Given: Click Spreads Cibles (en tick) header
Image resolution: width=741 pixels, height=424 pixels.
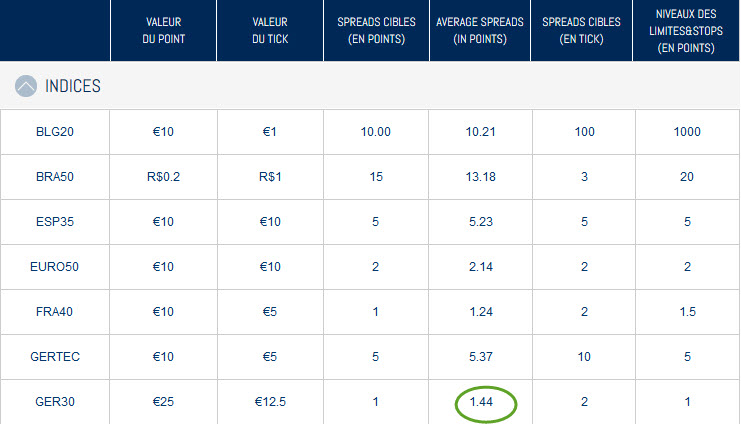Looking at the screenshot, I should pyautogui.click(x=585, y=31).
